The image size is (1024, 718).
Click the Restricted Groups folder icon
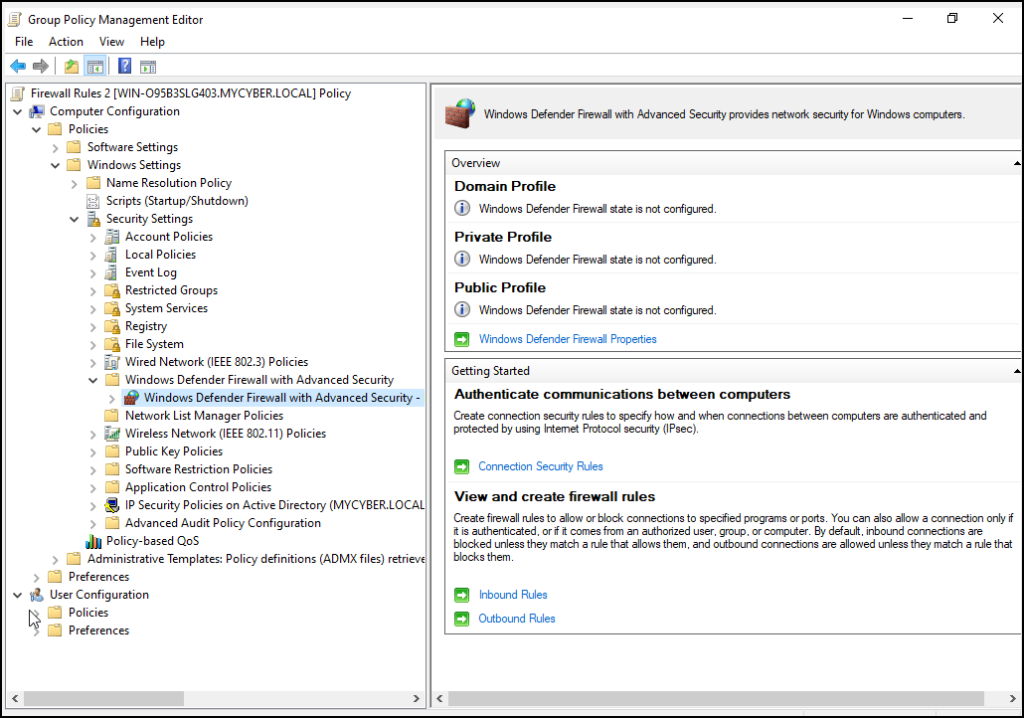point(112,291)
